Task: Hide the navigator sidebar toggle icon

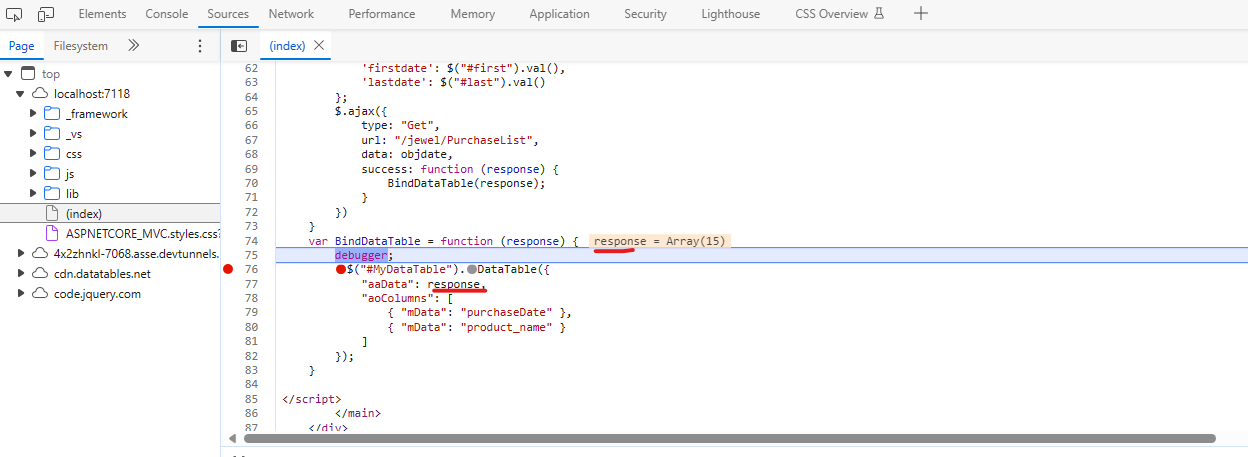Action: (239, 46)
